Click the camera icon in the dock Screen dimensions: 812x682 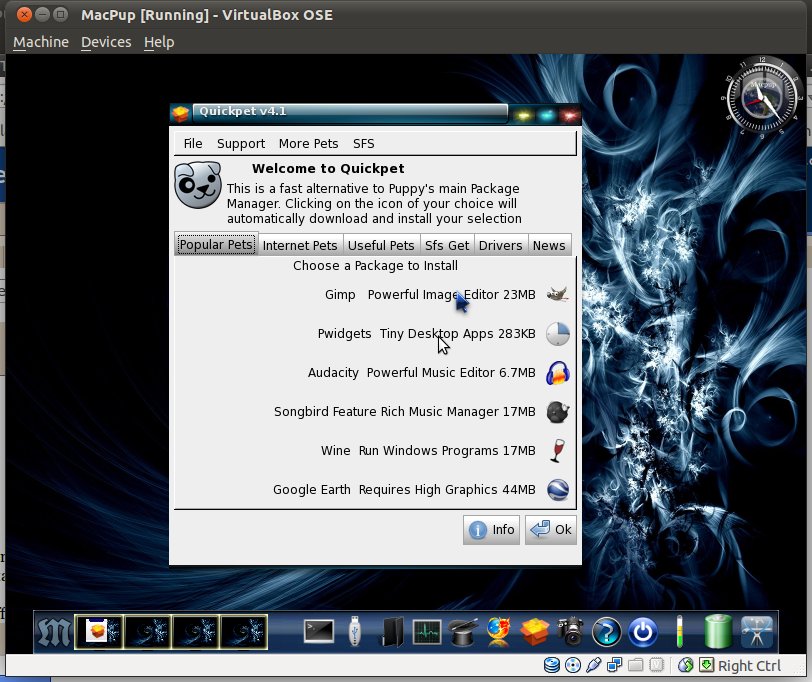click(x=571, y=631)
